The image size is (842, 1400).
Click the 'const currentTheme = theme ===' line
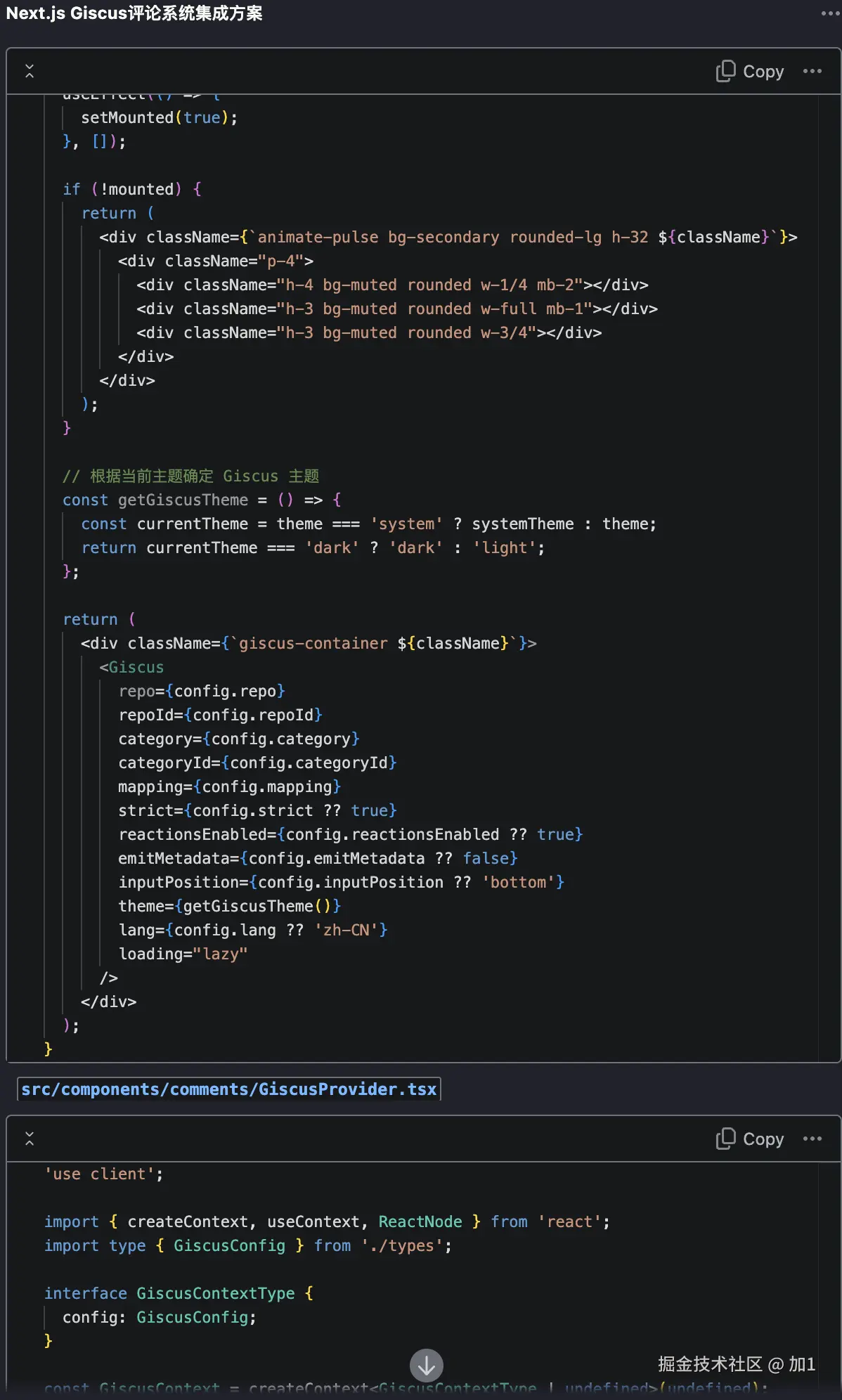[x=369, y=524]
